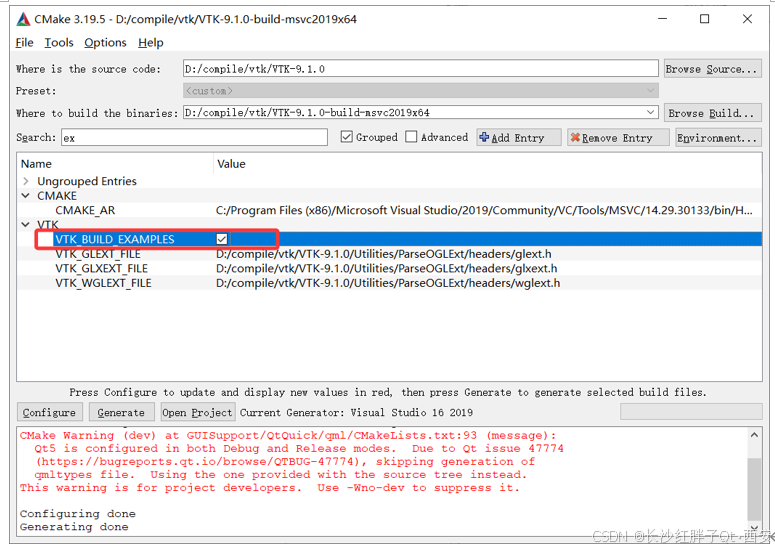The image size is (775, 550).
Task: Select the CMAKE_AR entry row
Action: pos(389,211)
